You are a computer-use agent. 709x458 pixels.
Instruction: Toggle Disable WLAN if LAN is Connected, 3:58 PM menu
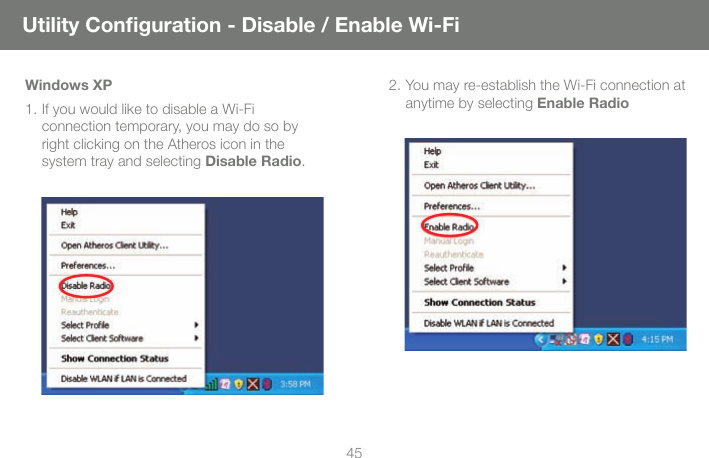point(126,378)
